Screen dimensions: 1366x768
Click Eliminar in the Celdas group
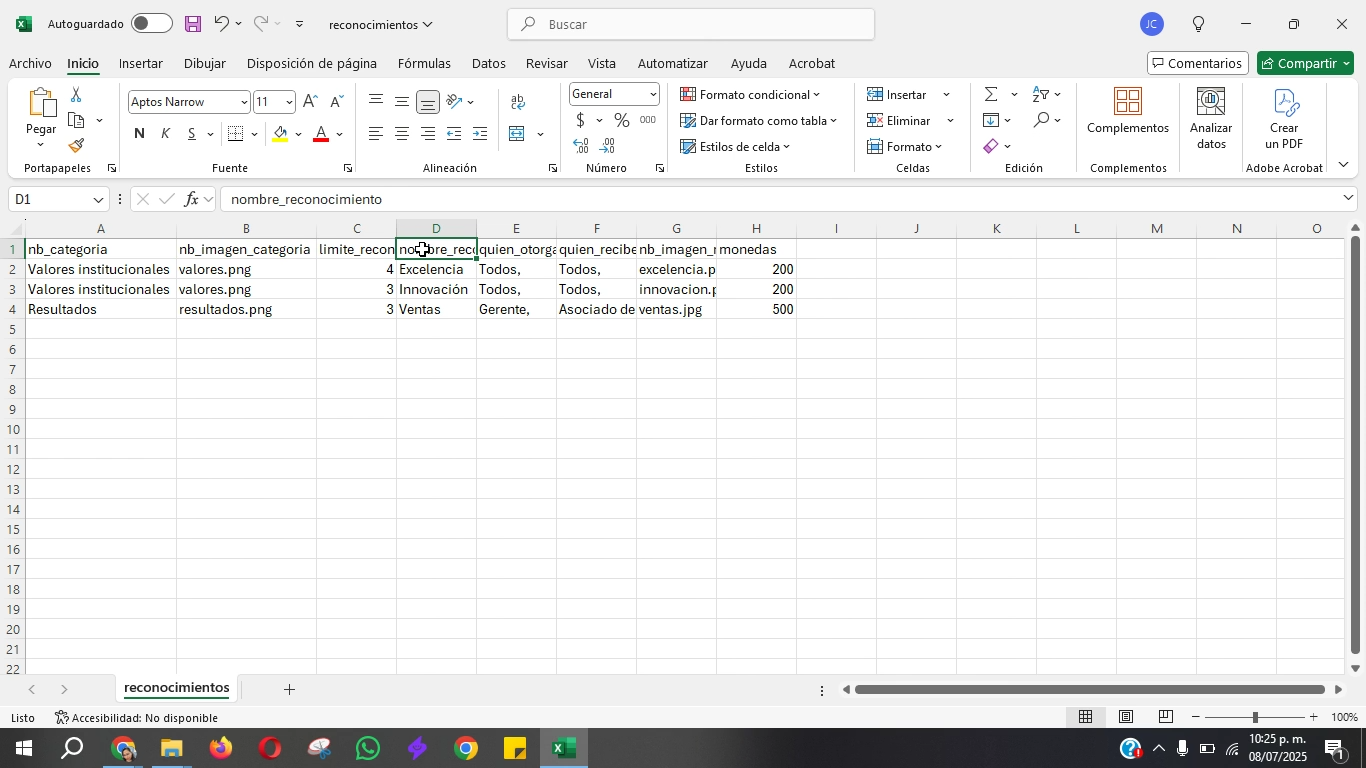point(899,120)
